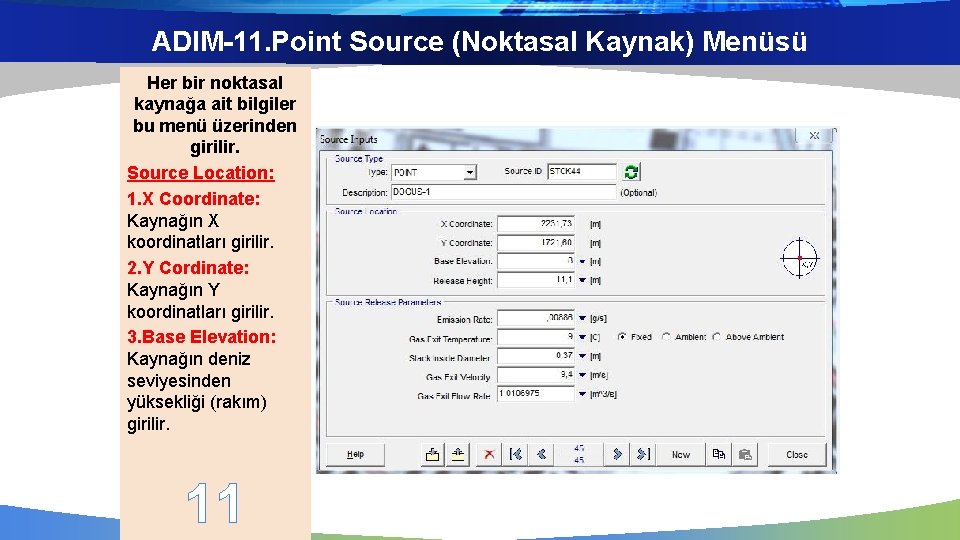Go to next source record
This screenshot has width=960, height=540.
[617, 454]
